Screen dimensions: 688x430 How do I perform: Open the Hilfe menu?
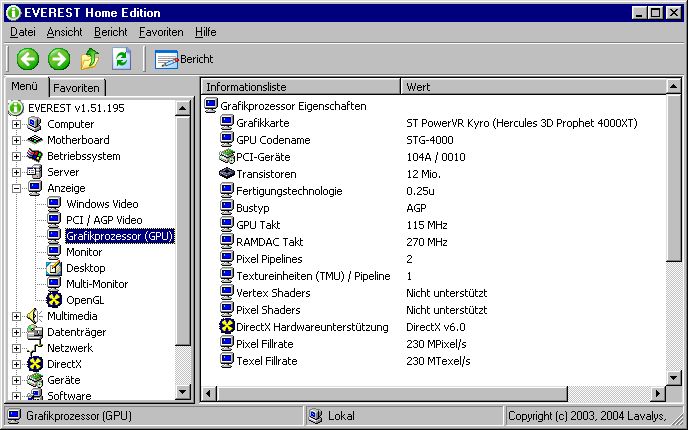[206, 32]
